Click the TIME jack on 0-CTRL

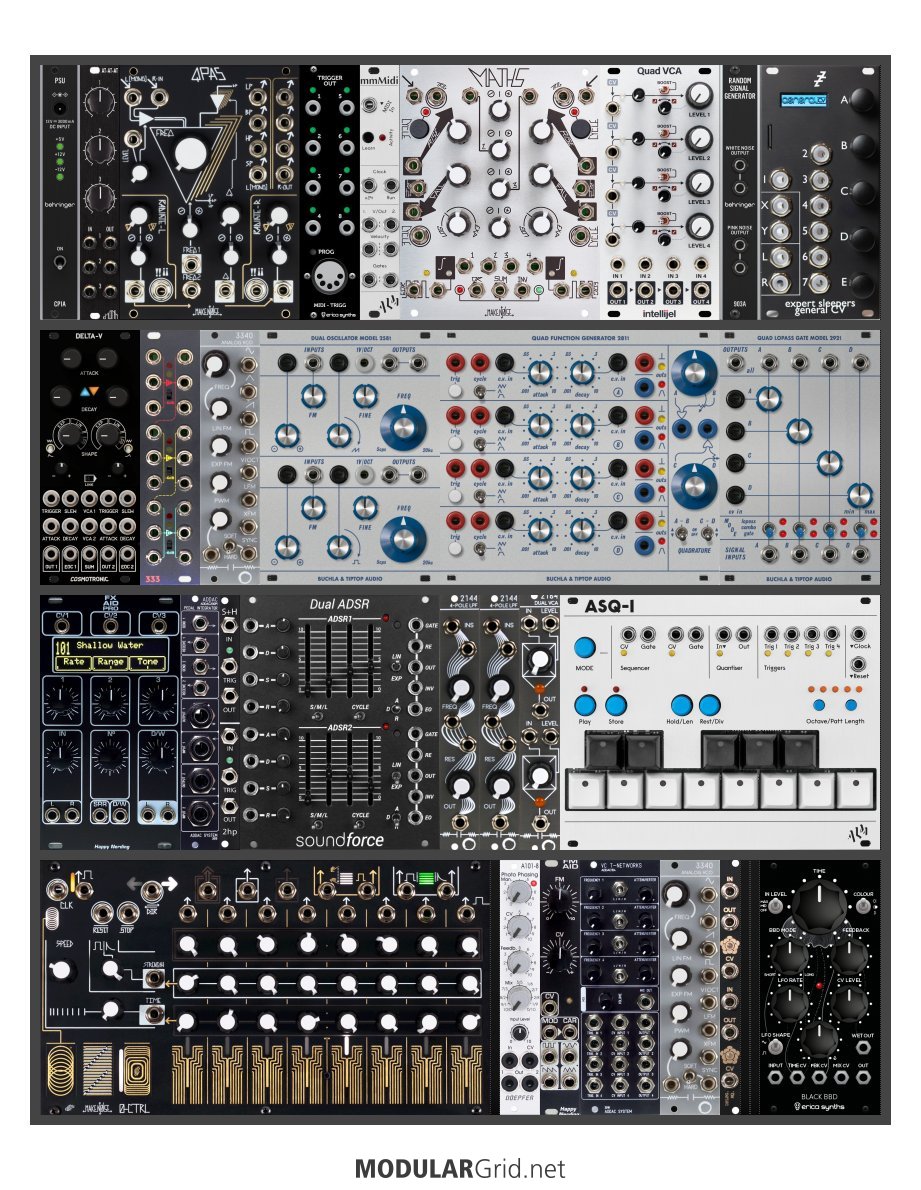[154, 1014]
